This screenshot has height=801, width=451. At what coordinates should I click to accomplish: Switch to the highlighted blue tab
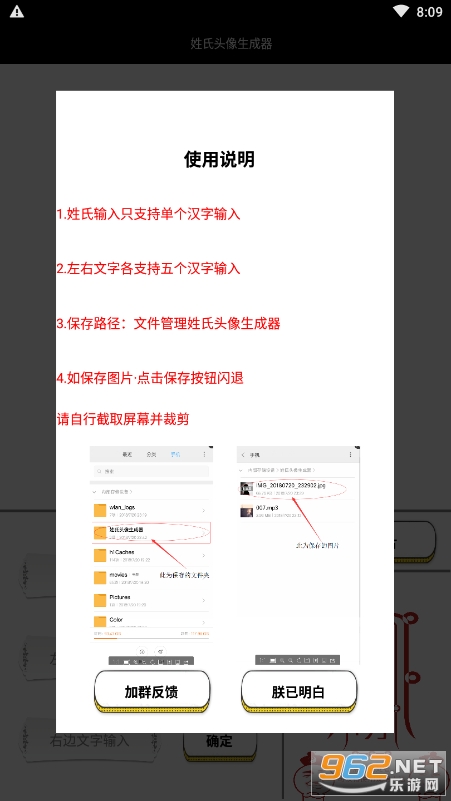pyautogui.click(x=175, y=454)
